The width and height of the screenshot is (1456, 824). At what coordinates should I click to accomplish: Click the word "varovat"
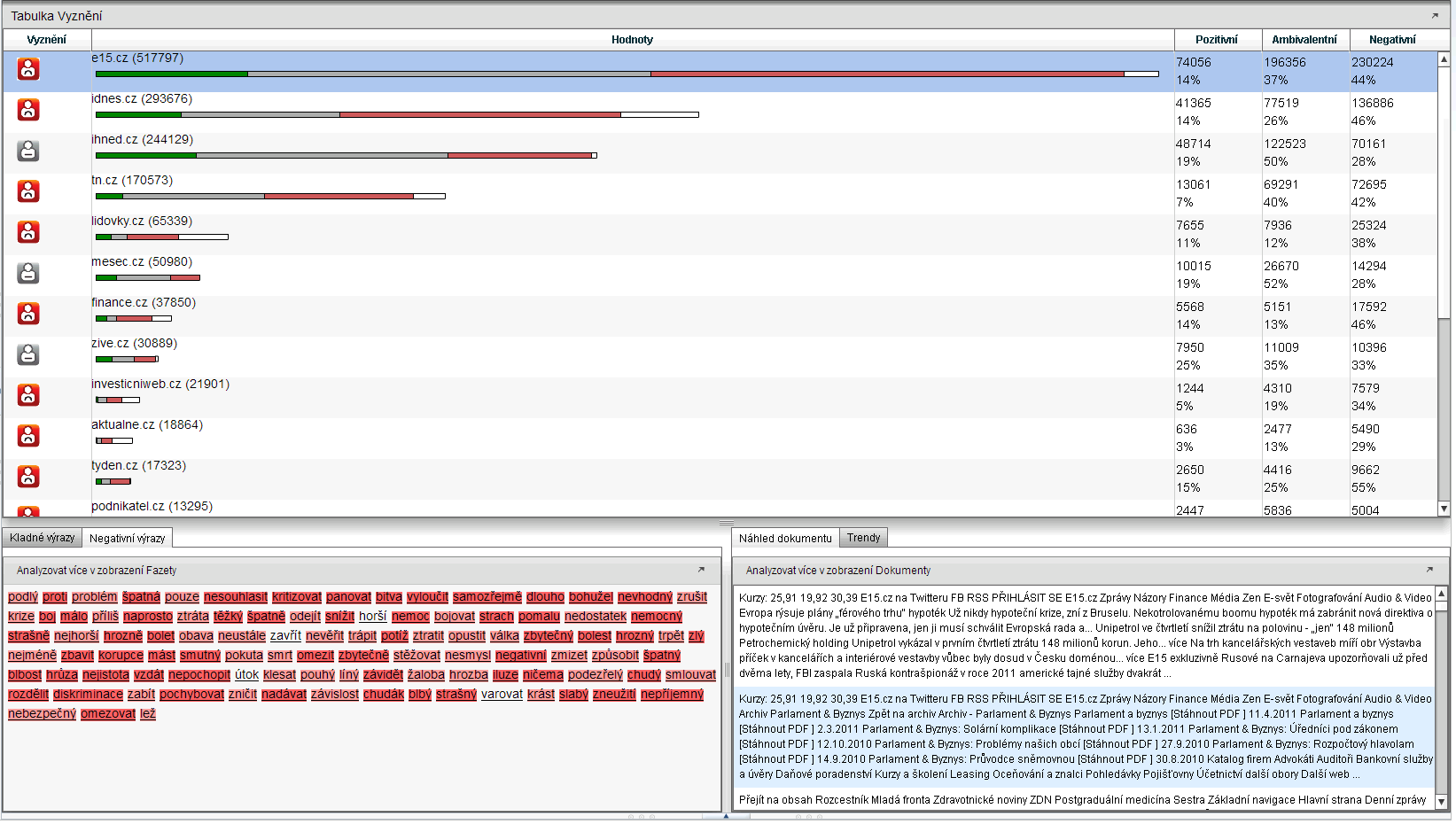502,695
